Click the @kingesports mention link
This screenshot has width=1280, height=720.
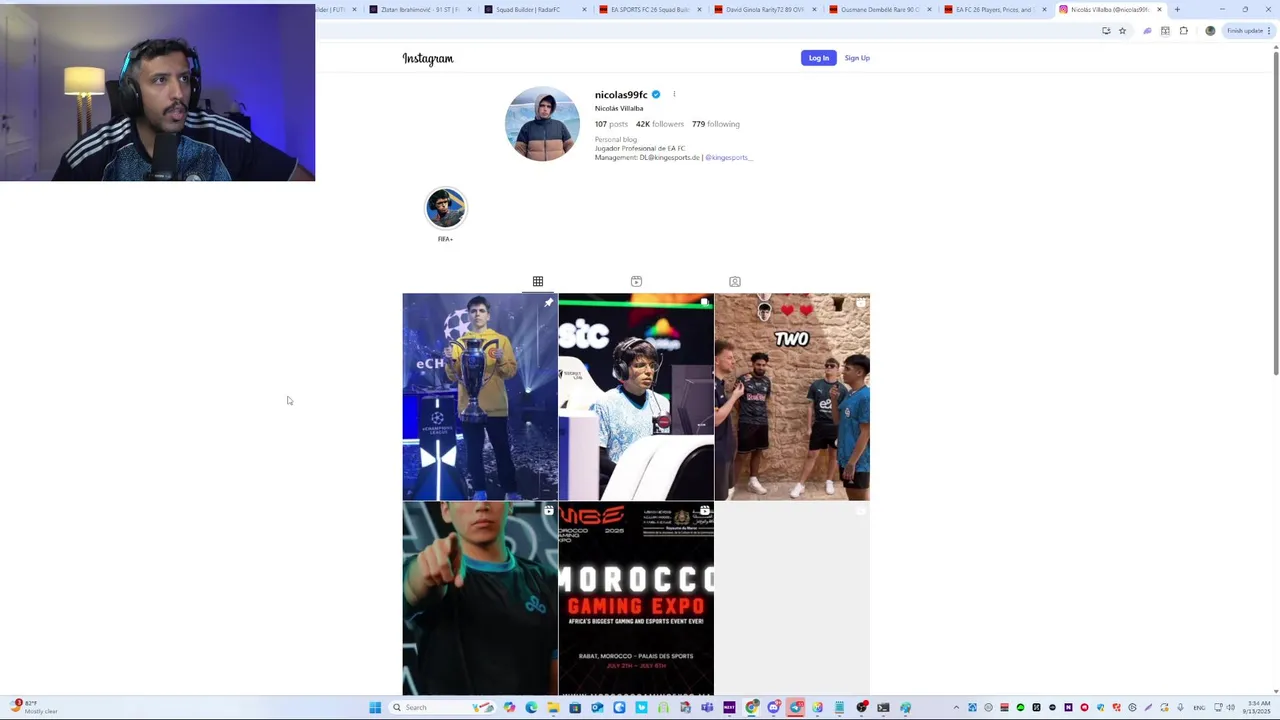(728, 157)
